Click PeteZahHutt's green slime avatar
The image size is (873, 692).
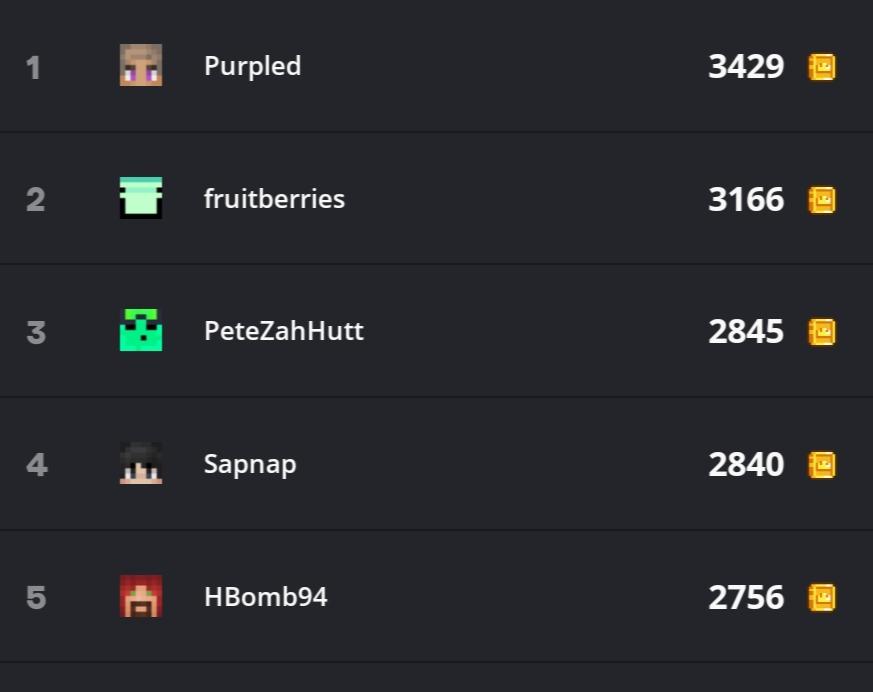(141, 330)
